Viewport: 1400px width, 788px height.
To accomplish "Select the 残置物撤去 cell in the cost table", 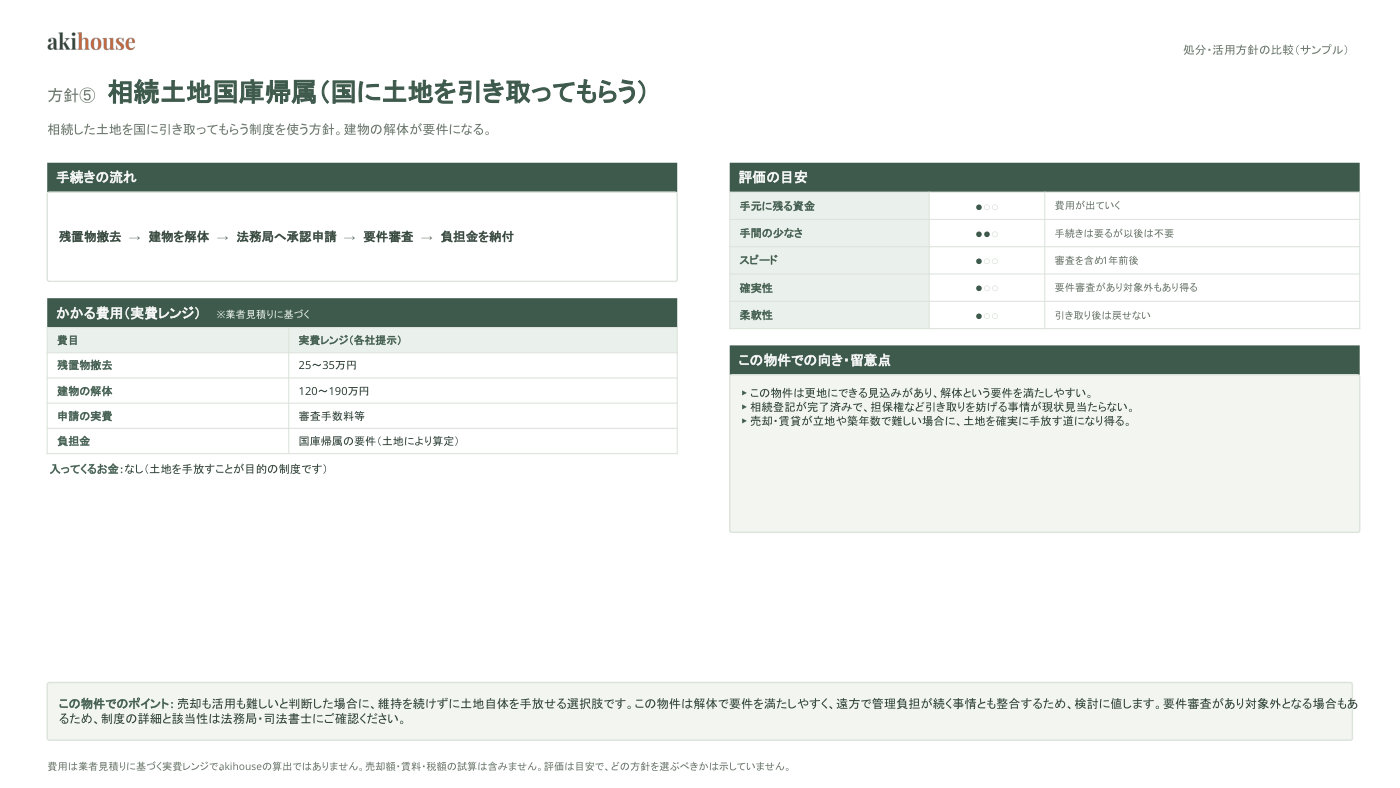I will (168, 366).
